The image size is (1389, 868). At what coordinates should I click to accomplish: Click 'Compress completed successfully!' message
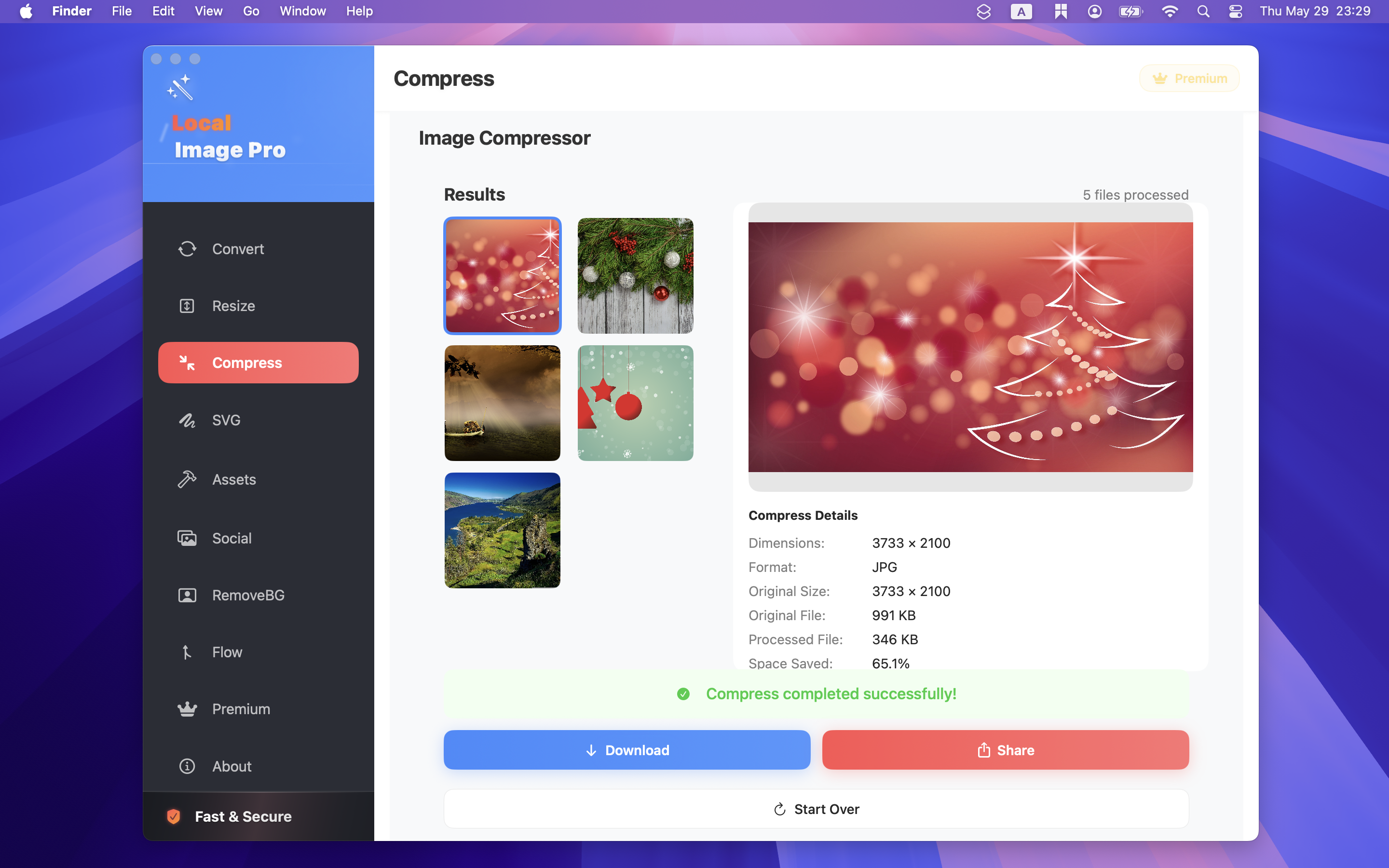click(831, 694)
